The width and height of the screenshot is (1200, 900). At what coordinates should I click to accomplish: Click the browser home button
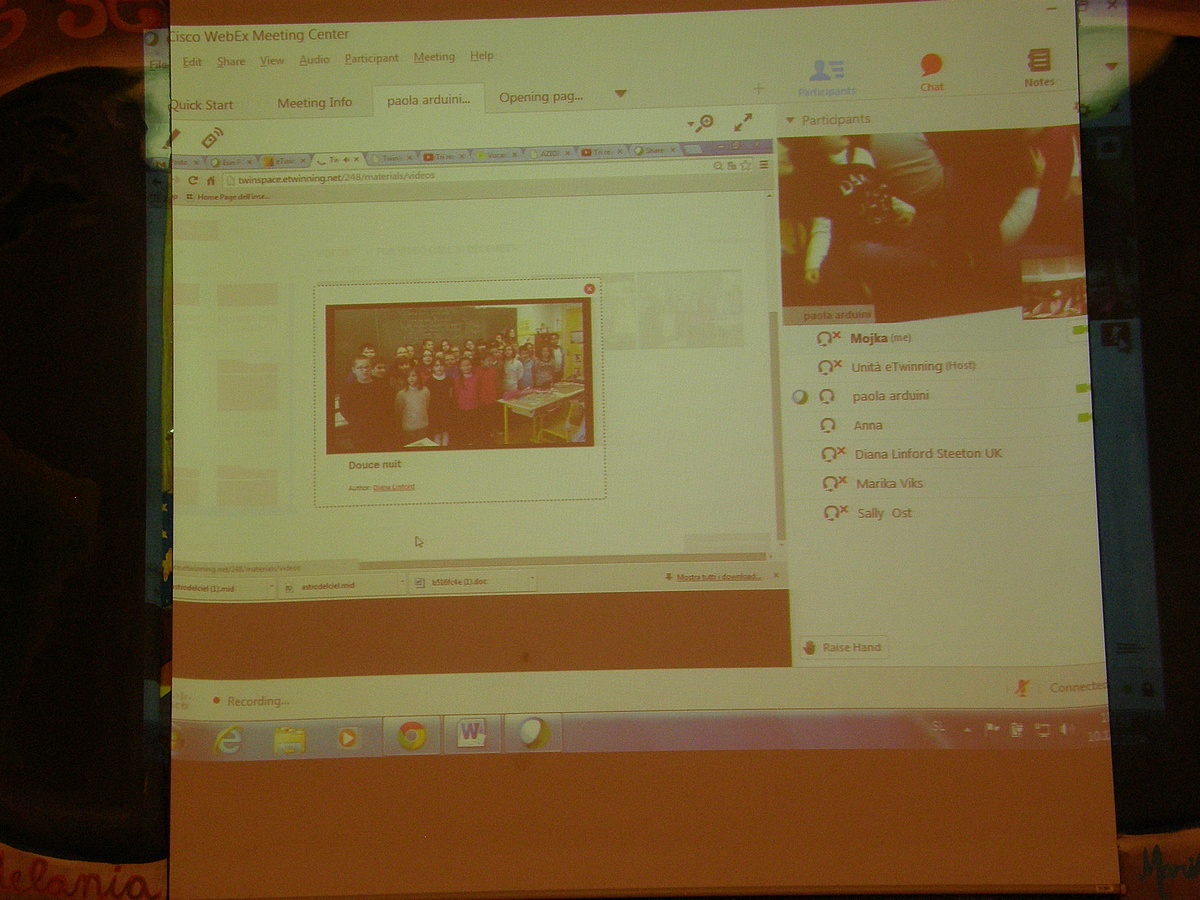tap(210, 180)
